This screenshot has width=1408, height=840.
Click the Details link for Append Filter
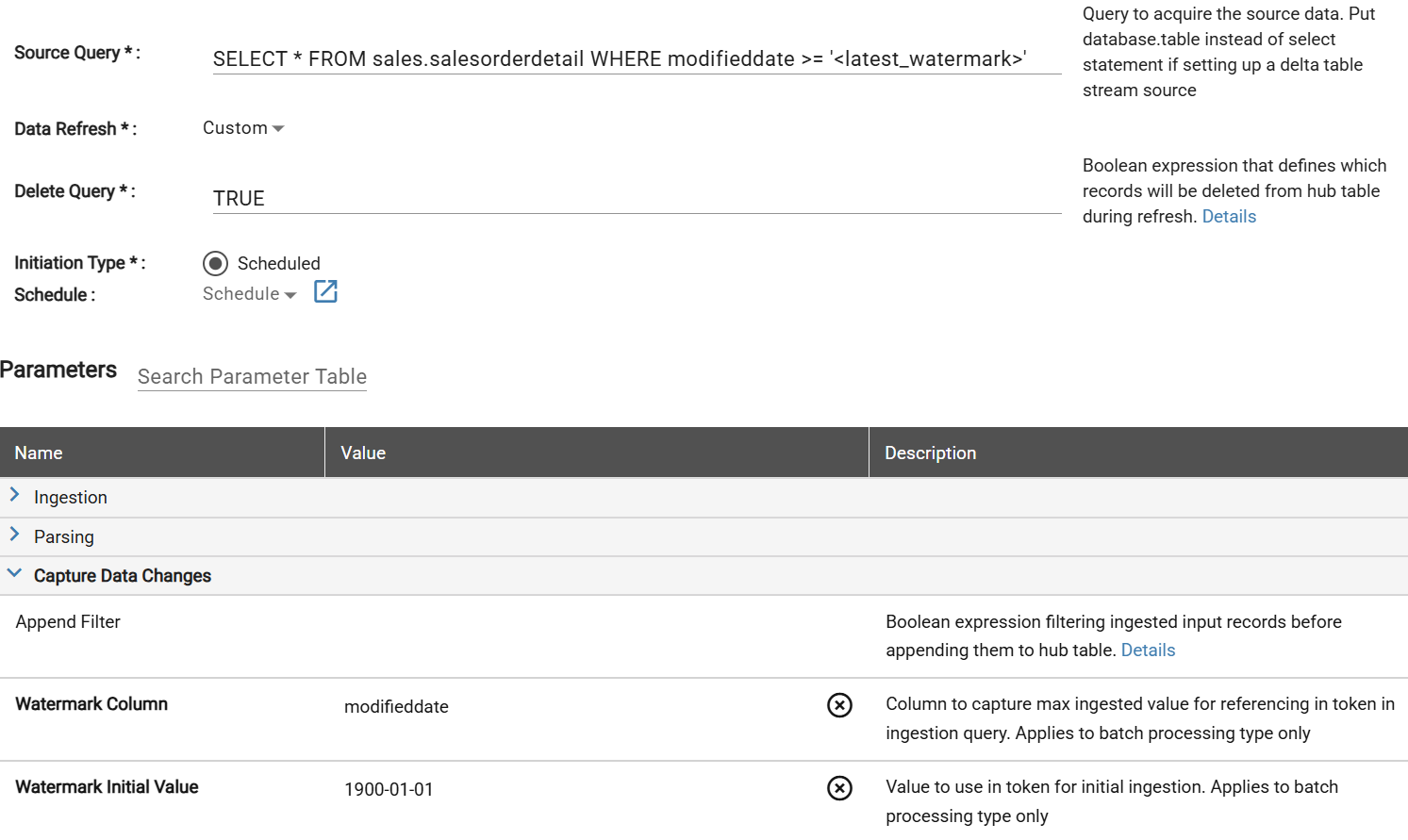point(1148,650)
